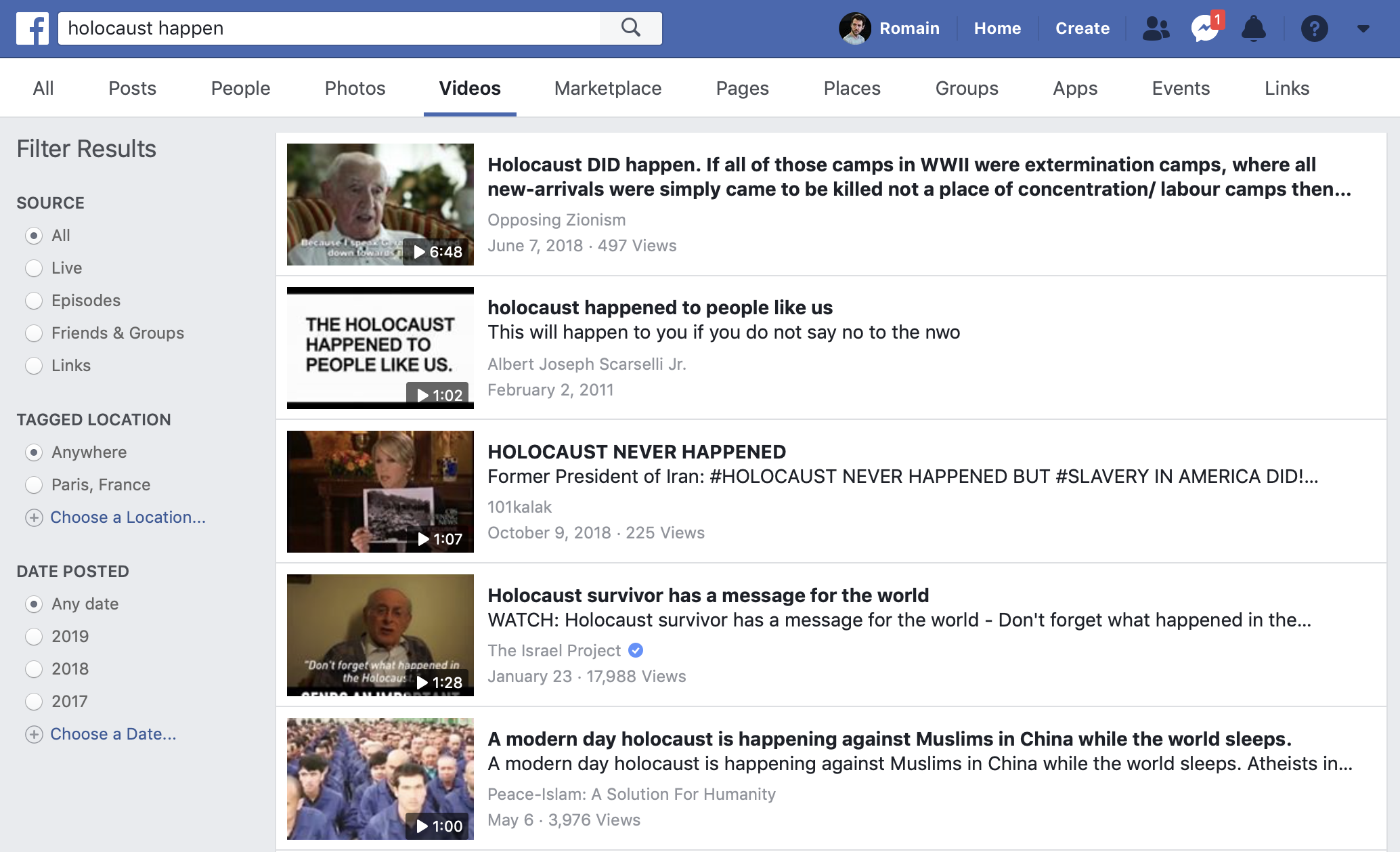Select the Live source filter
Viewport: 1400px width, 852px height.
click(34, 268)
